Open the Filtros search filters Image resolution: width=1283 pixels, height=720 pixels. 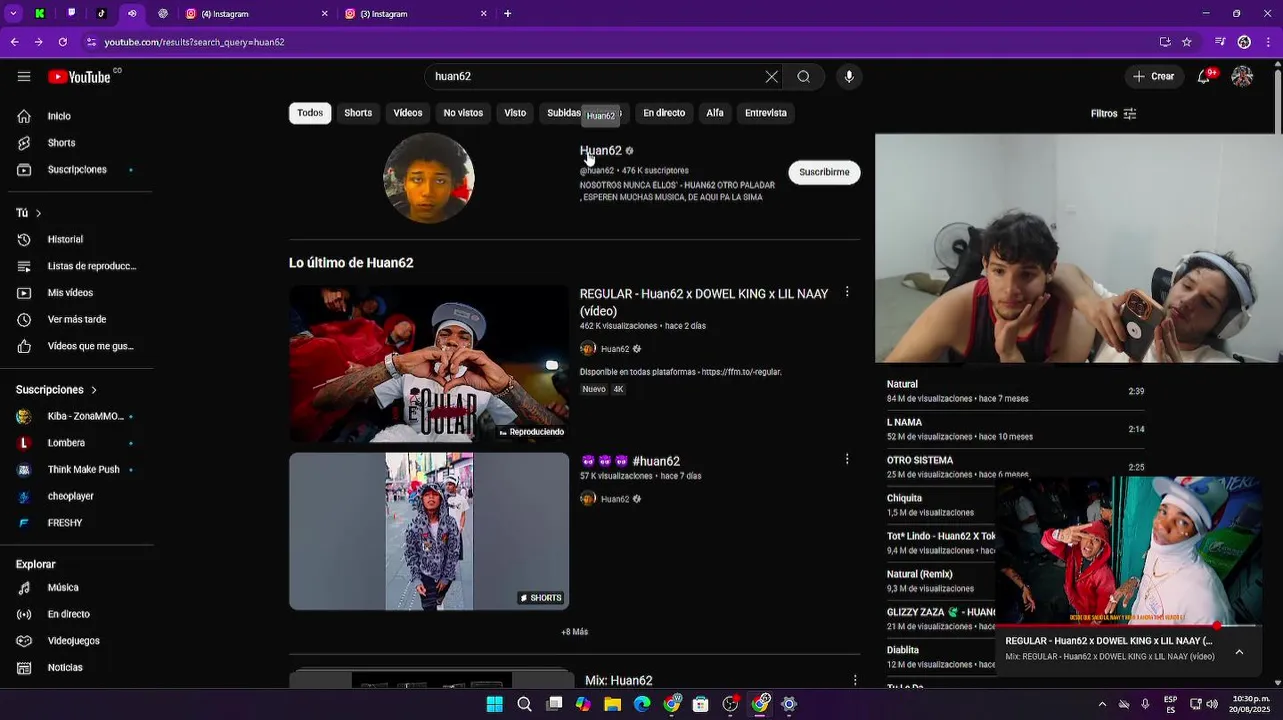point(1113,114)
